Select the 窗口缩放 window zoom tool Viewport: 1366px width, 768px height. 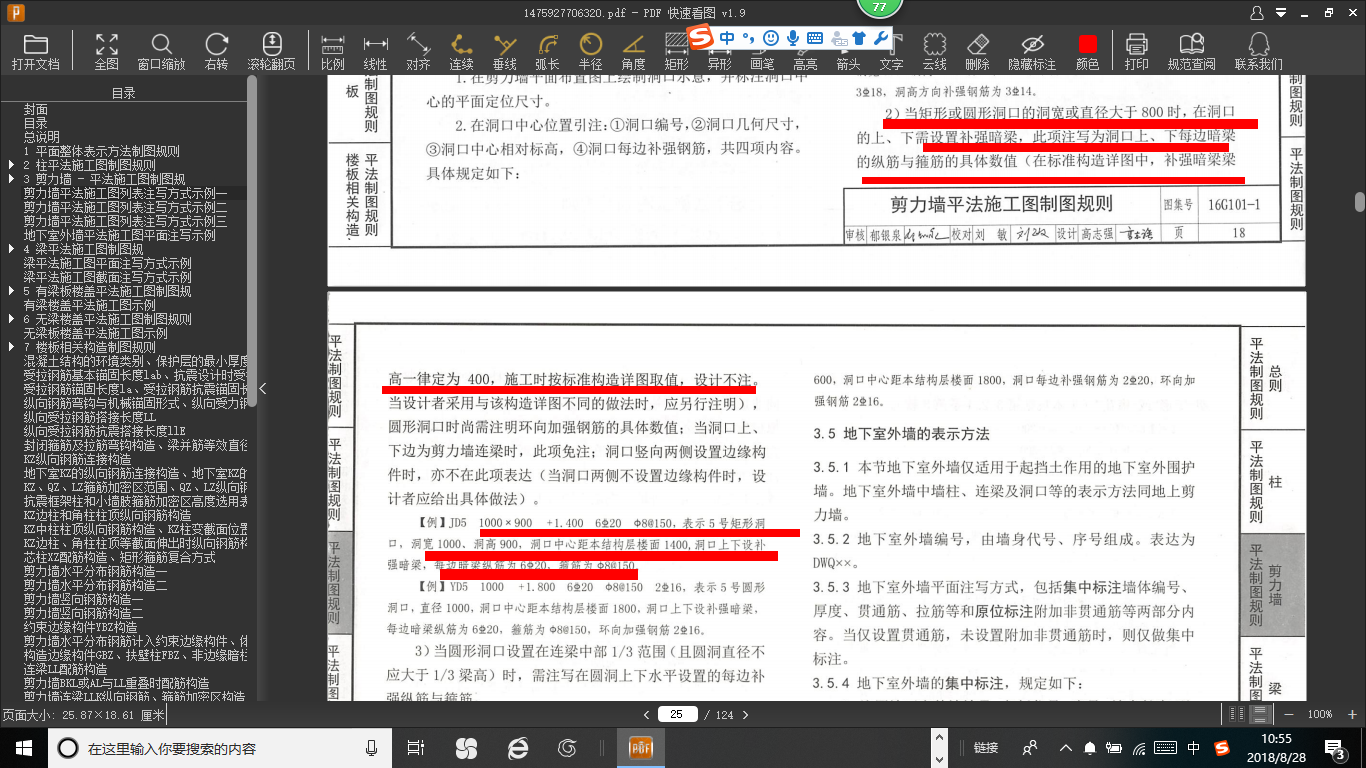(x=161, y=51)
